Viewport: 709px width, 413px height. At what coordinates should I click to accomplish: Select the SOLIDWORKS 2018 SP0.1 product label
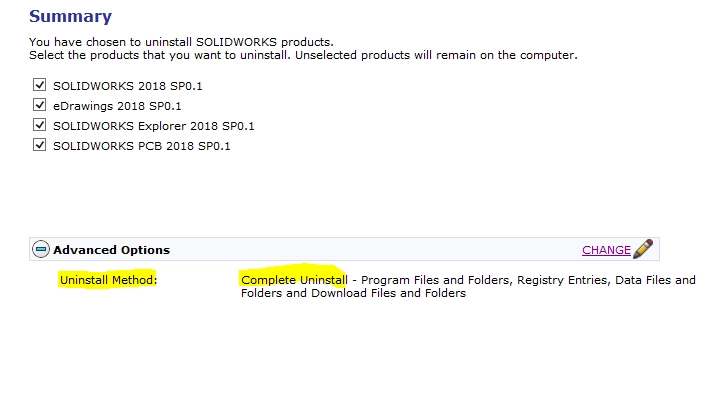(x=128, y=86)
